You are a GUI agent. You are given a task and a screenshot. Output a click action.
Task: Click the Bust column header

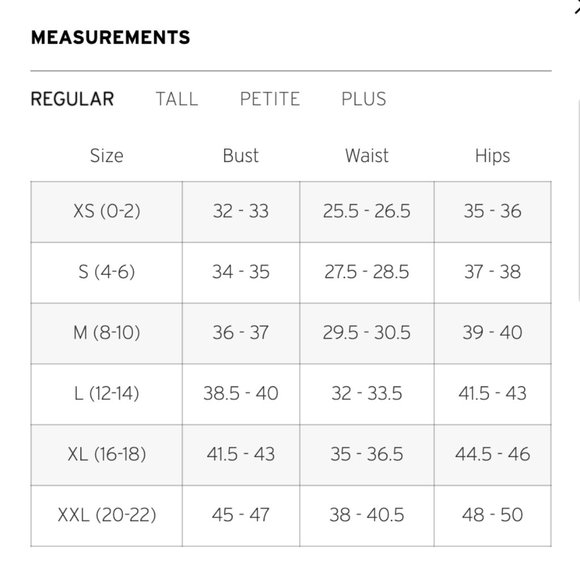[241, 155]
